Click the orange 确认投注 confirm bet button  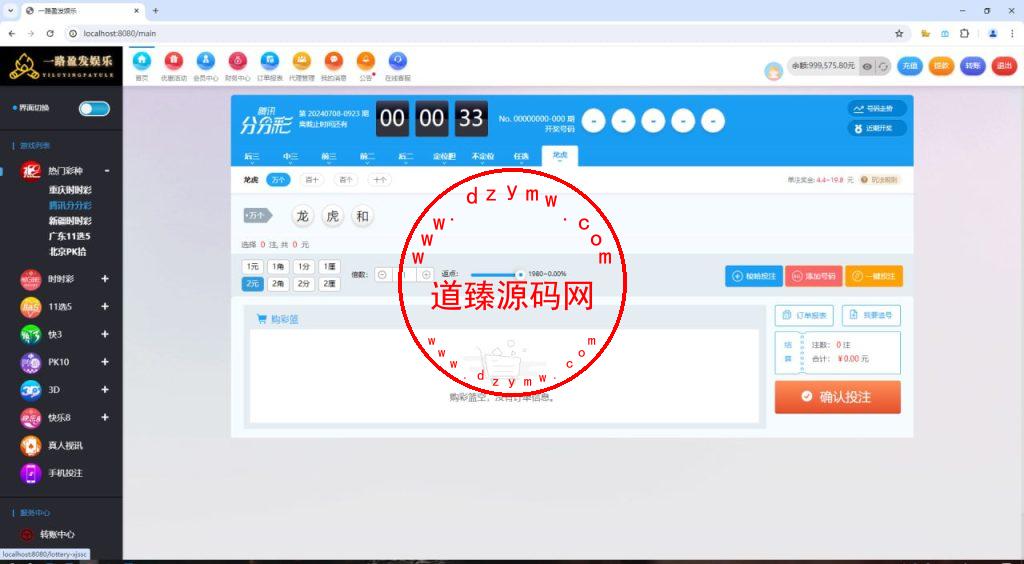pos(837,397)
